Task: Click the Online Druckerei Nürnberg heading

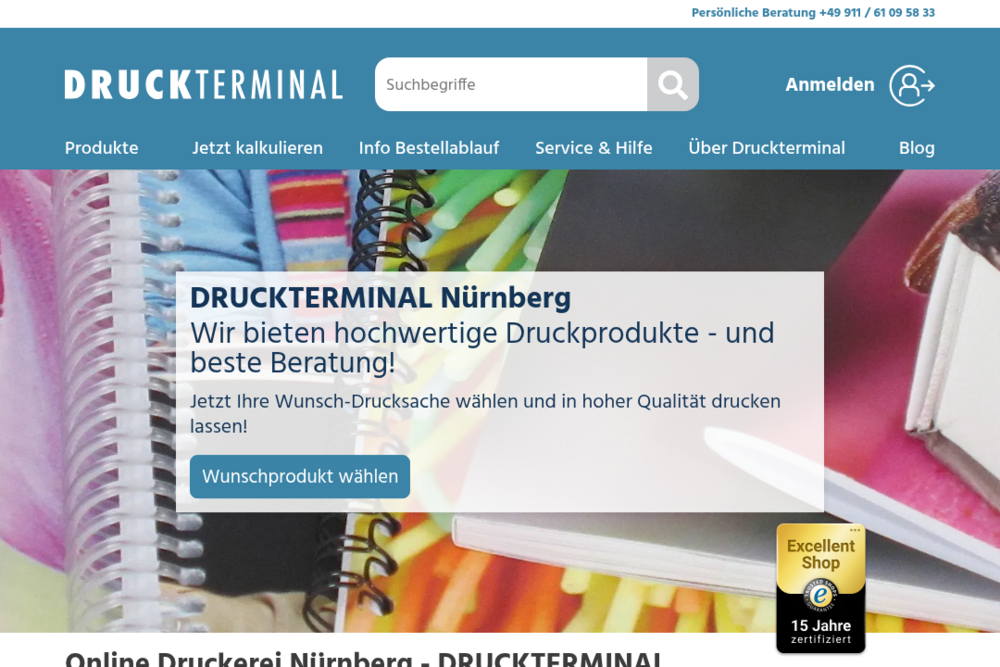Action: pyautogui.click(x=364, y=659)
